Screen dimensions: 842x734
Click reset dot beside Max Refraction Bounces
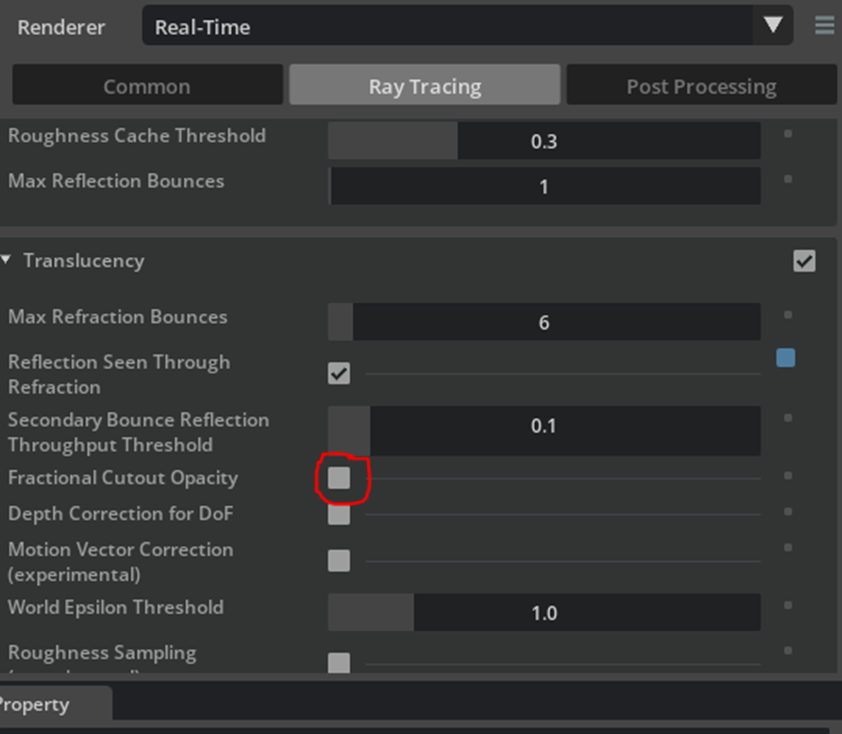click(788, 316)
